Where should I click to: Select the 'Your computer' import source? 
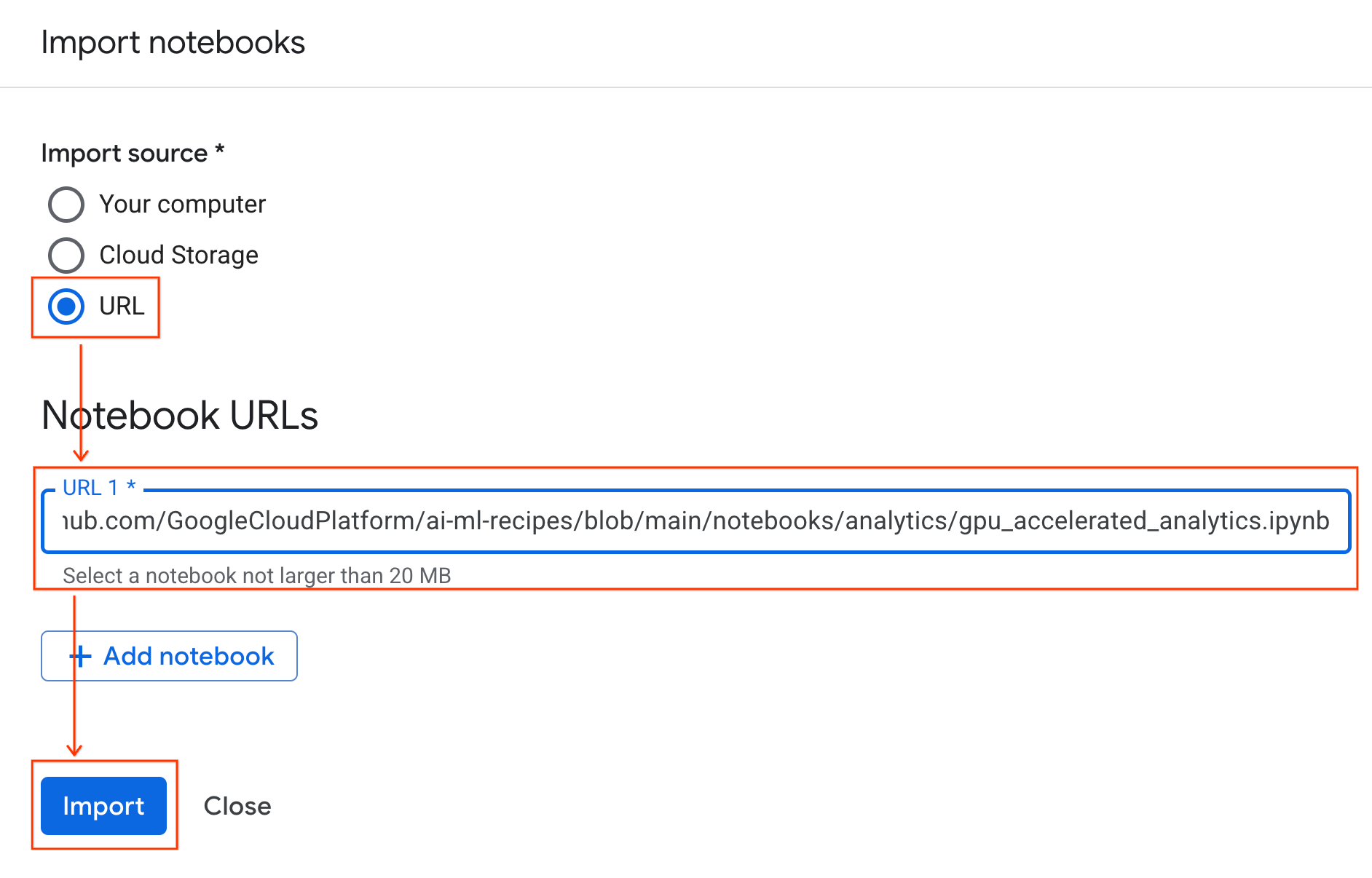(66, 205)
